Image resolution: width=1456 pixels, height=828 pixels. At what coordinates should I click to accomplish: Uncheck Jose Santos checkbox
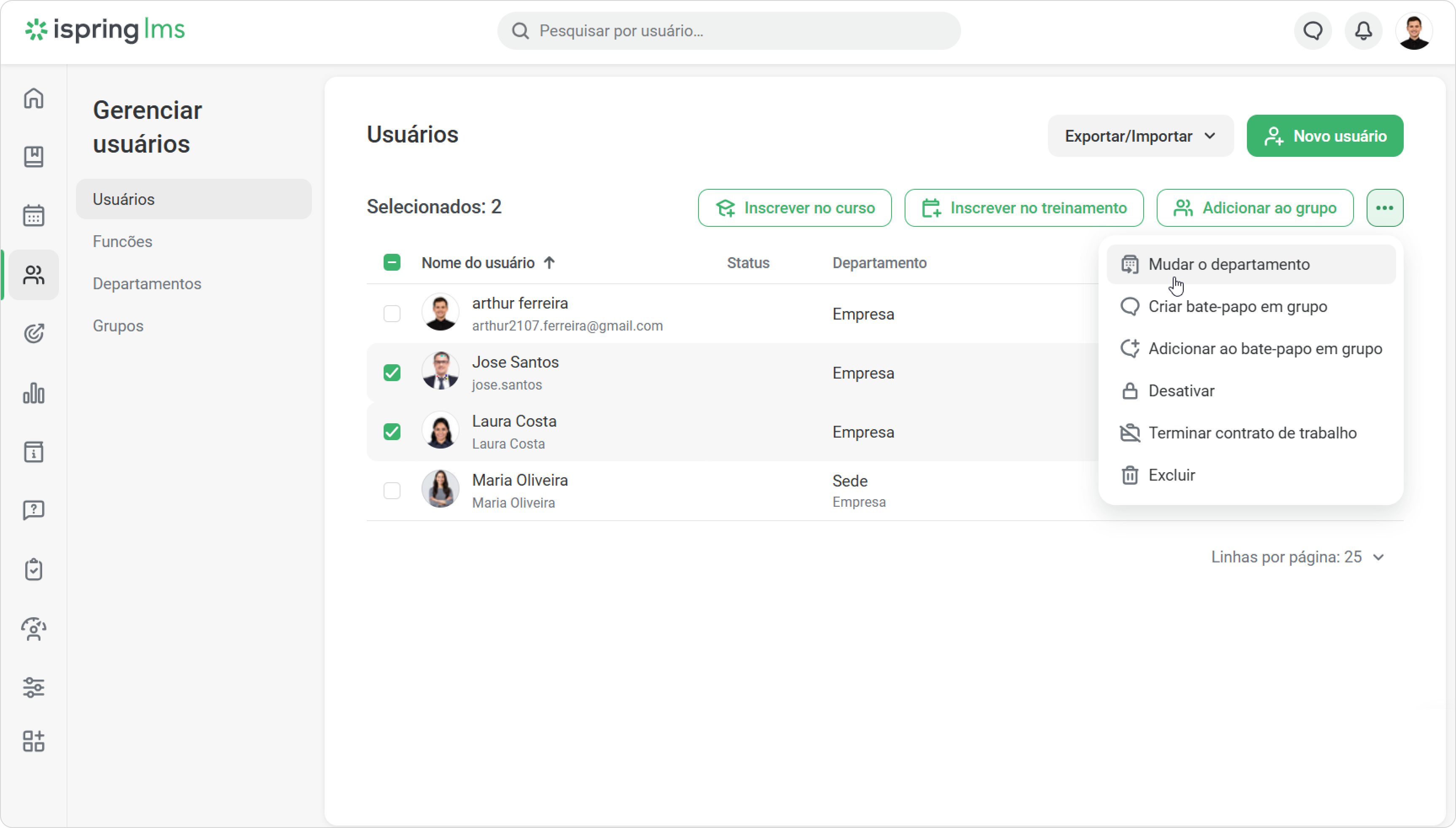point(392,373)
